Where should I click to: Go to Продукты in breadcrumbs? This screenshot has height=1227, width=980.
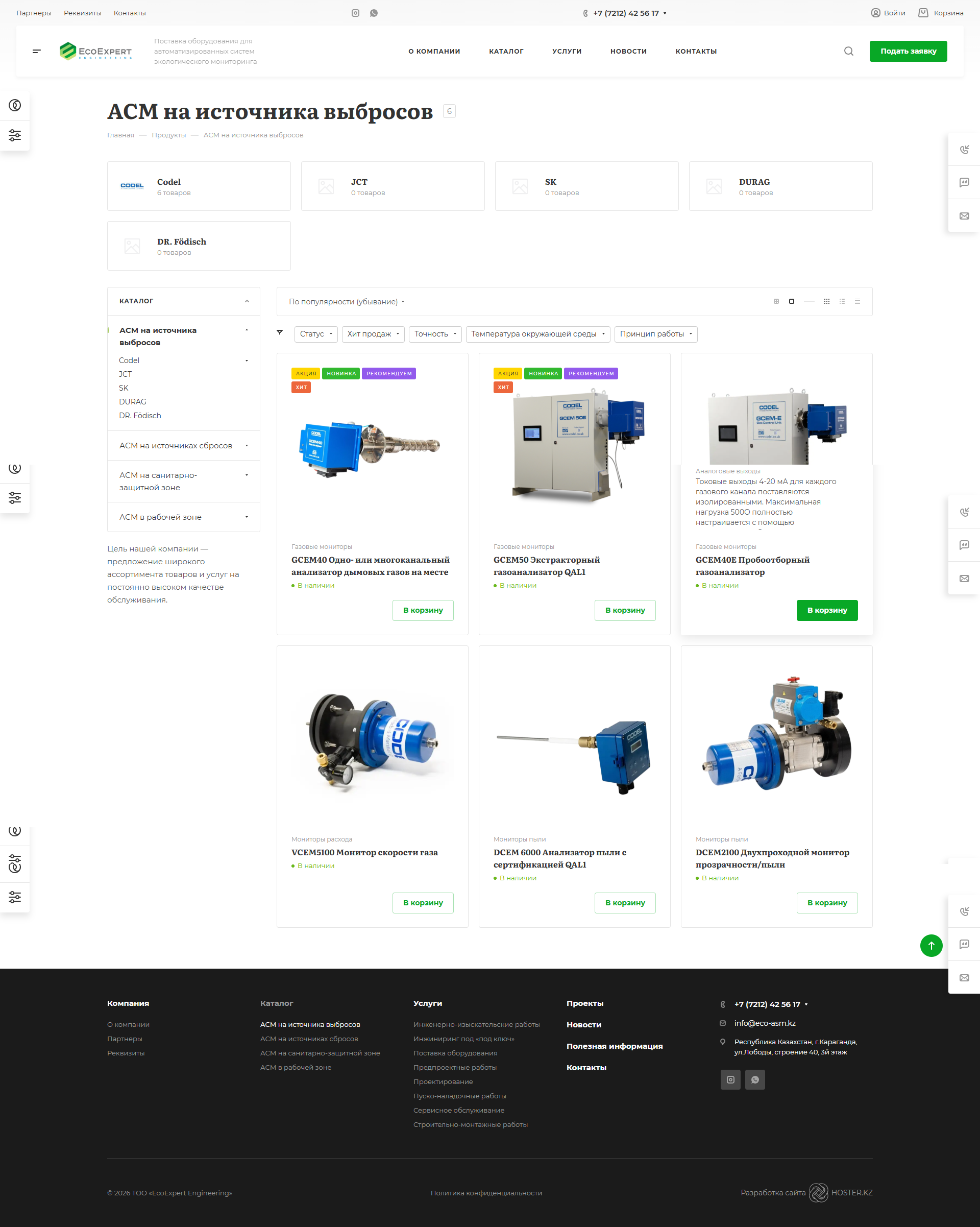click(168, 135)
